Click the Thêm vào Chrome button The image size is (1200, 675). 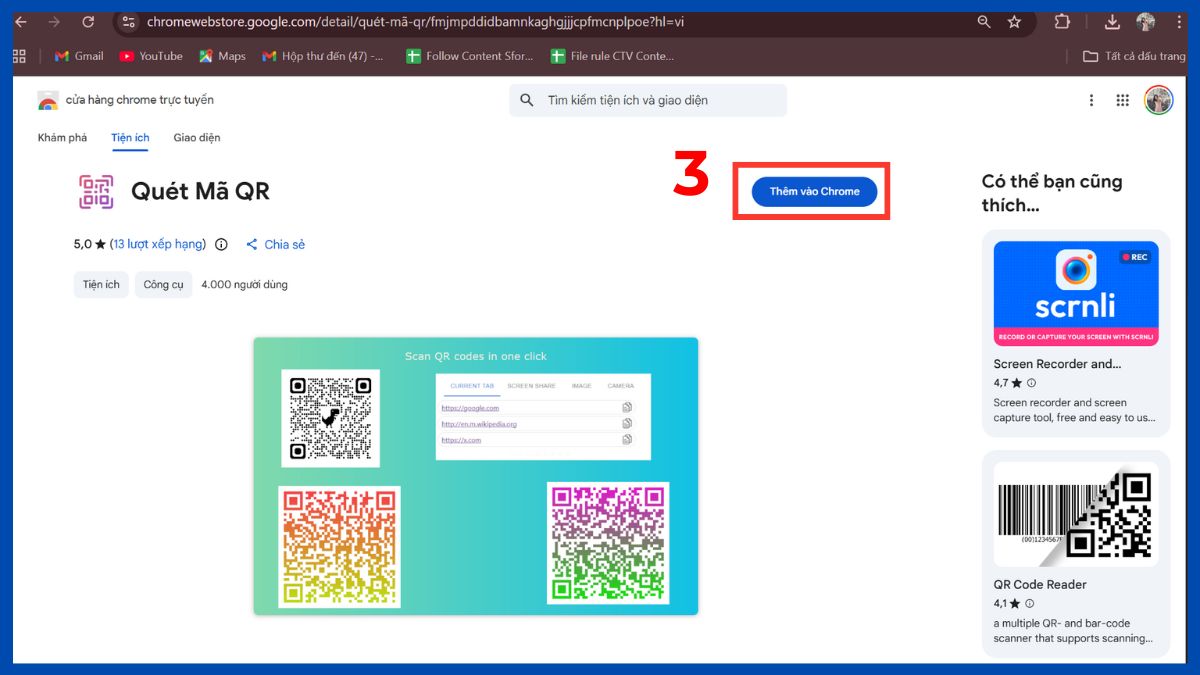(x=812, y=191)
